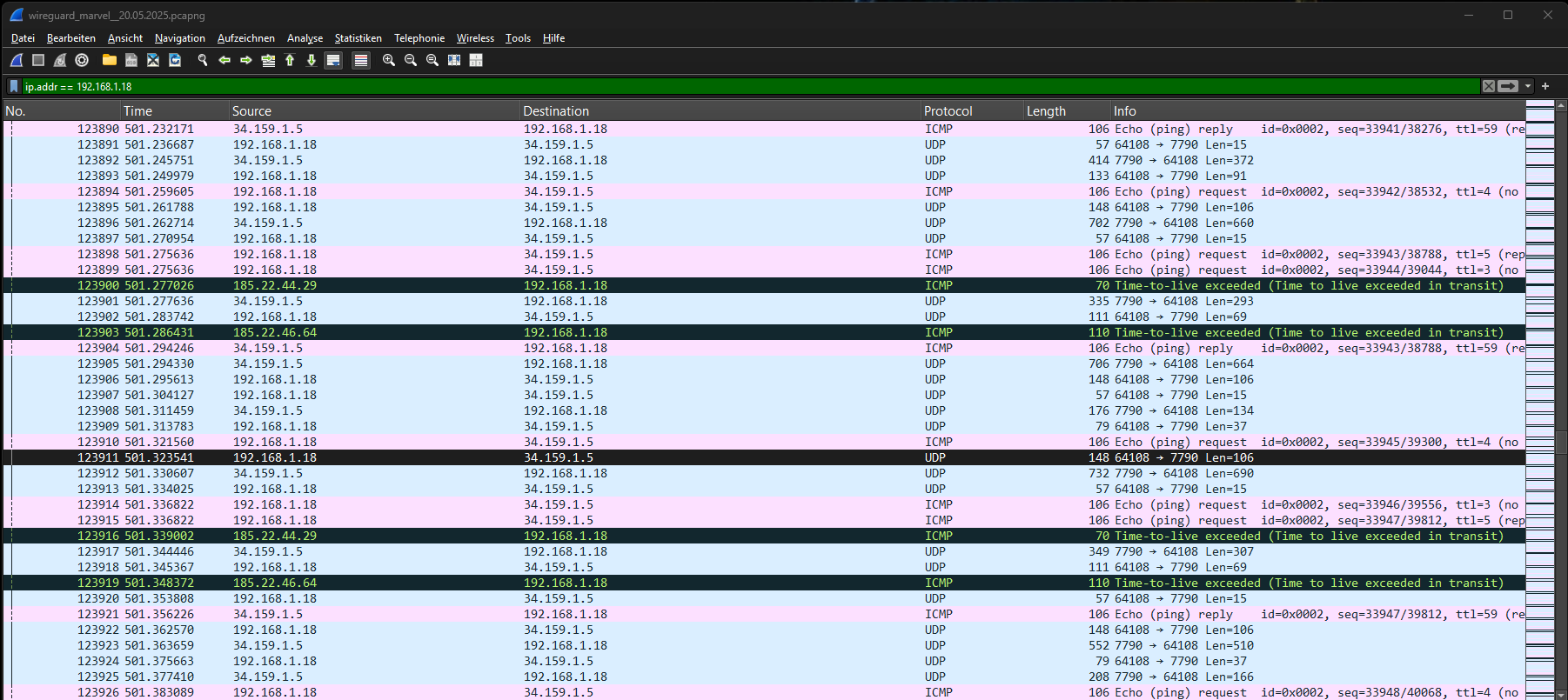Open the Analyse menu
1568x700 pixels.
pyautogui.click(x=305, y=38)
